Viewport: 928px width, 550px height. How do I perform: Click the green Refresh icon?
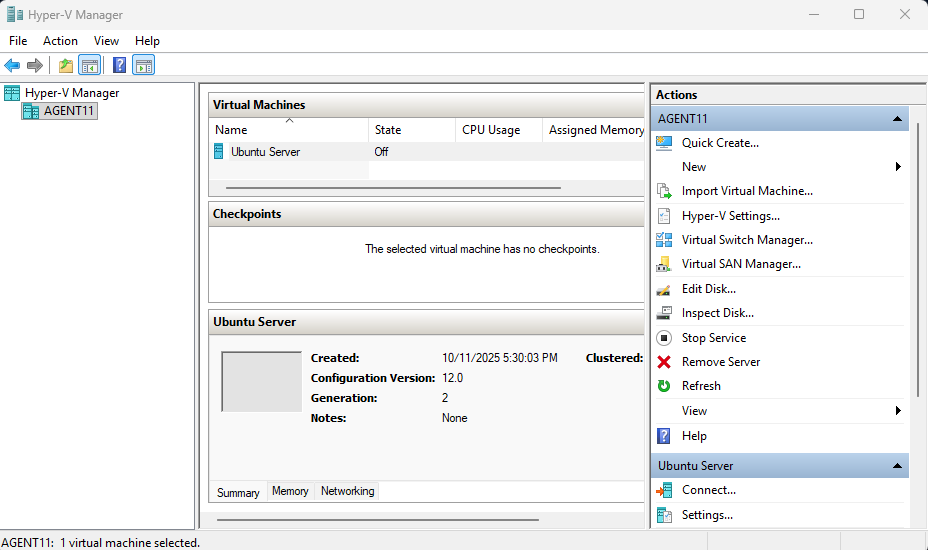click(x=664, y=386)
